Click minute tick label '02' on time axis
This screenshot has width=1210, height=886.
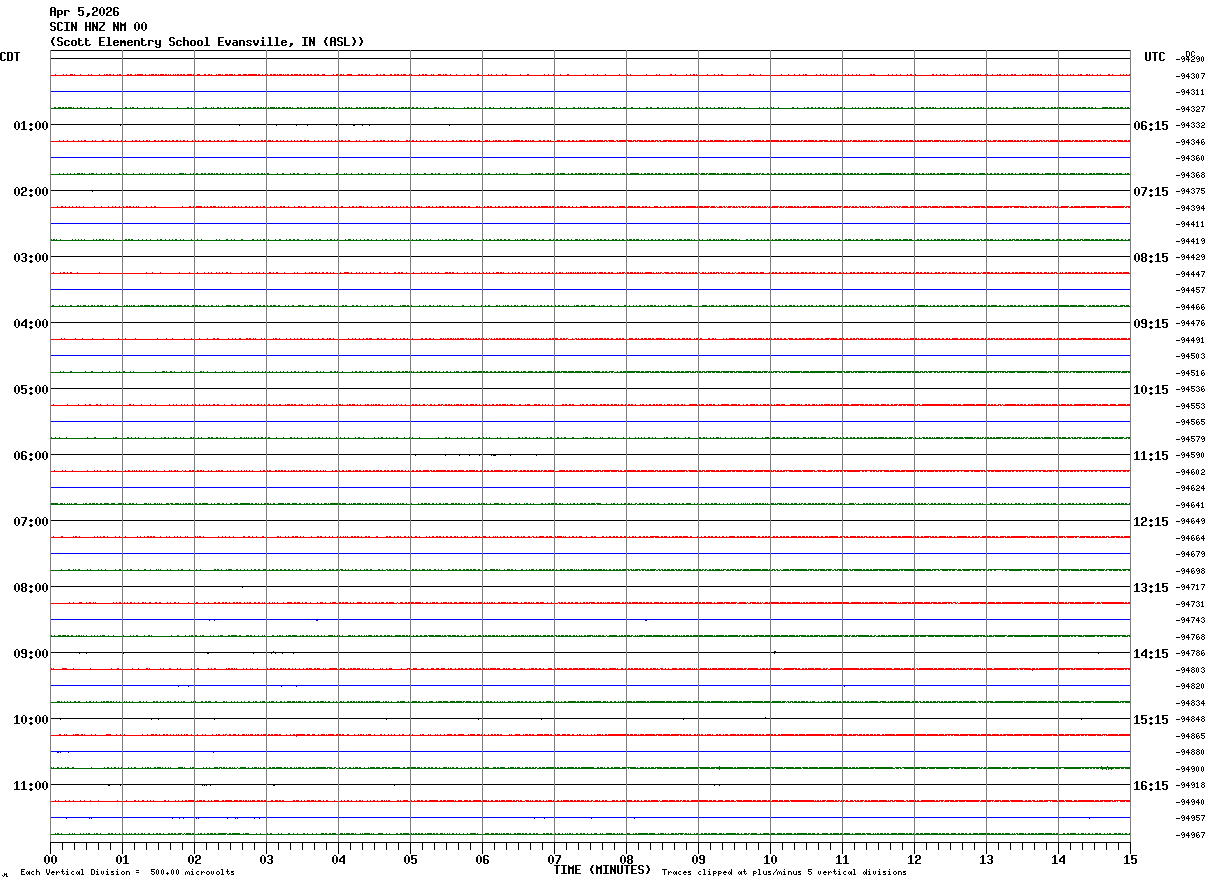pos(195,860)
